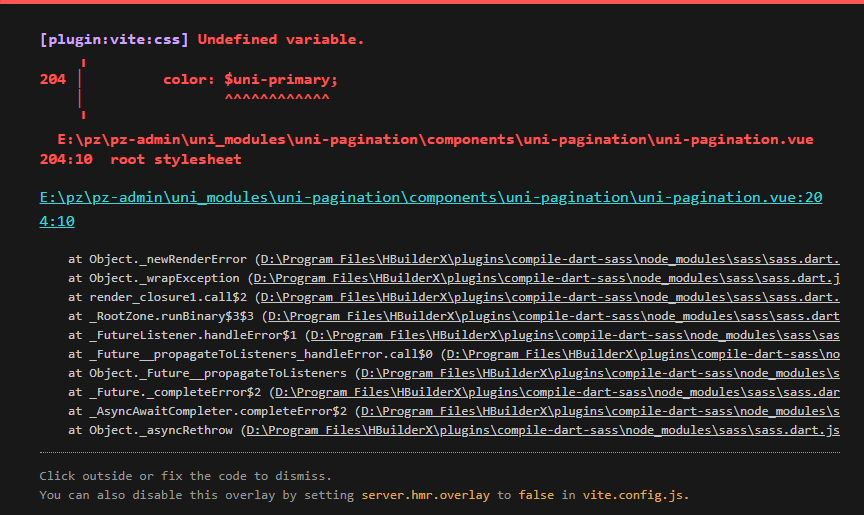The width and height of the screenshot is (864, 515).
Task: Click the red uni-pagination.vue file path text
Action: pos(435,140)
